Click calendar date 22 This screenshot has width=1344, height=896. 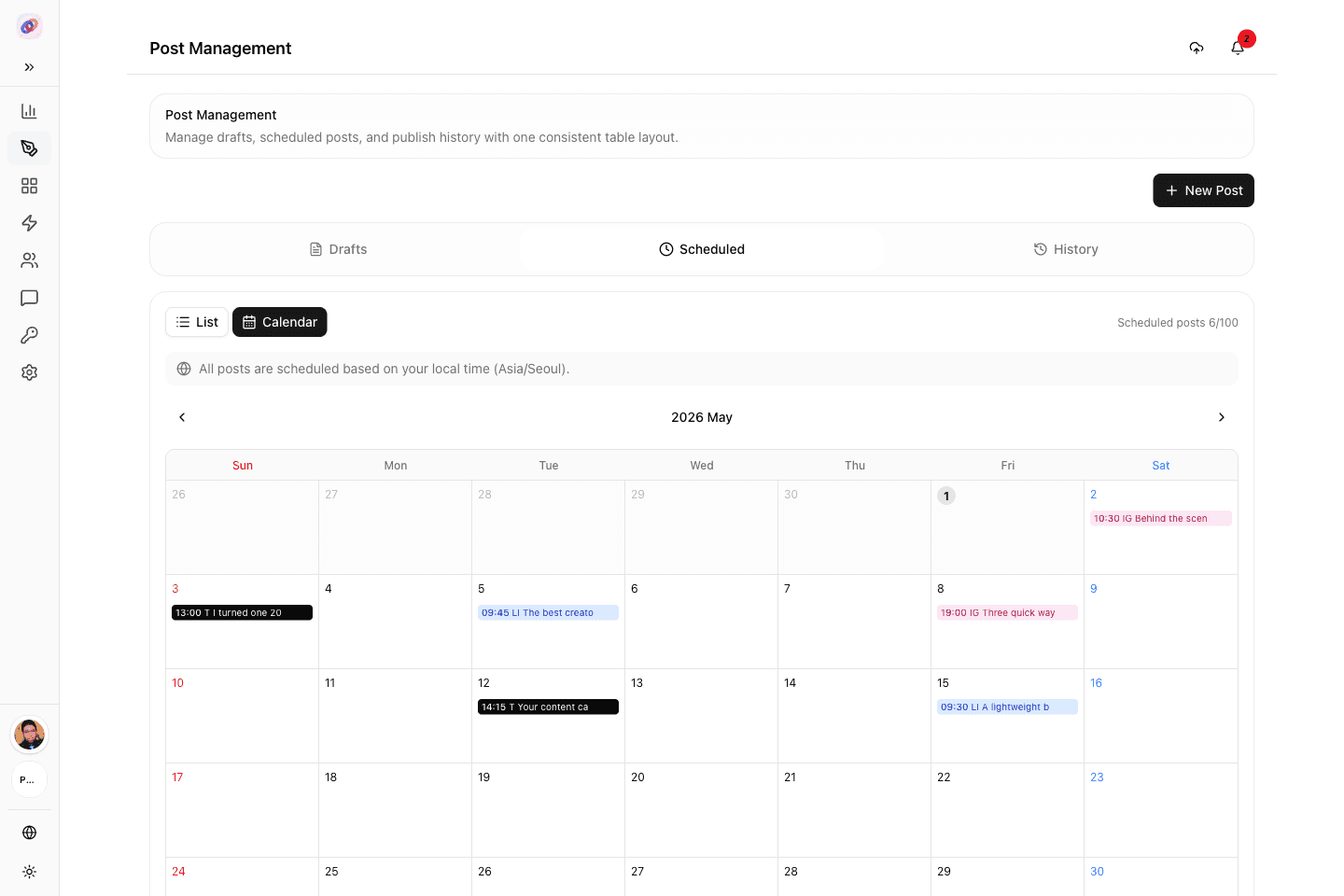point(944,777)
